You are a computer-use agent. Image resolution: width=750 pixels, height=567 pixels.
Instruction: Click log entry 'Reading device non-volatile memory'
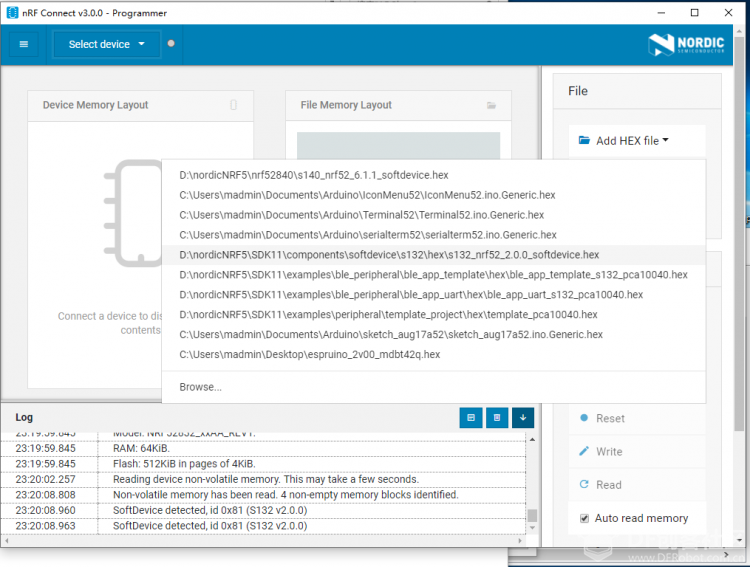click(266, 479)
